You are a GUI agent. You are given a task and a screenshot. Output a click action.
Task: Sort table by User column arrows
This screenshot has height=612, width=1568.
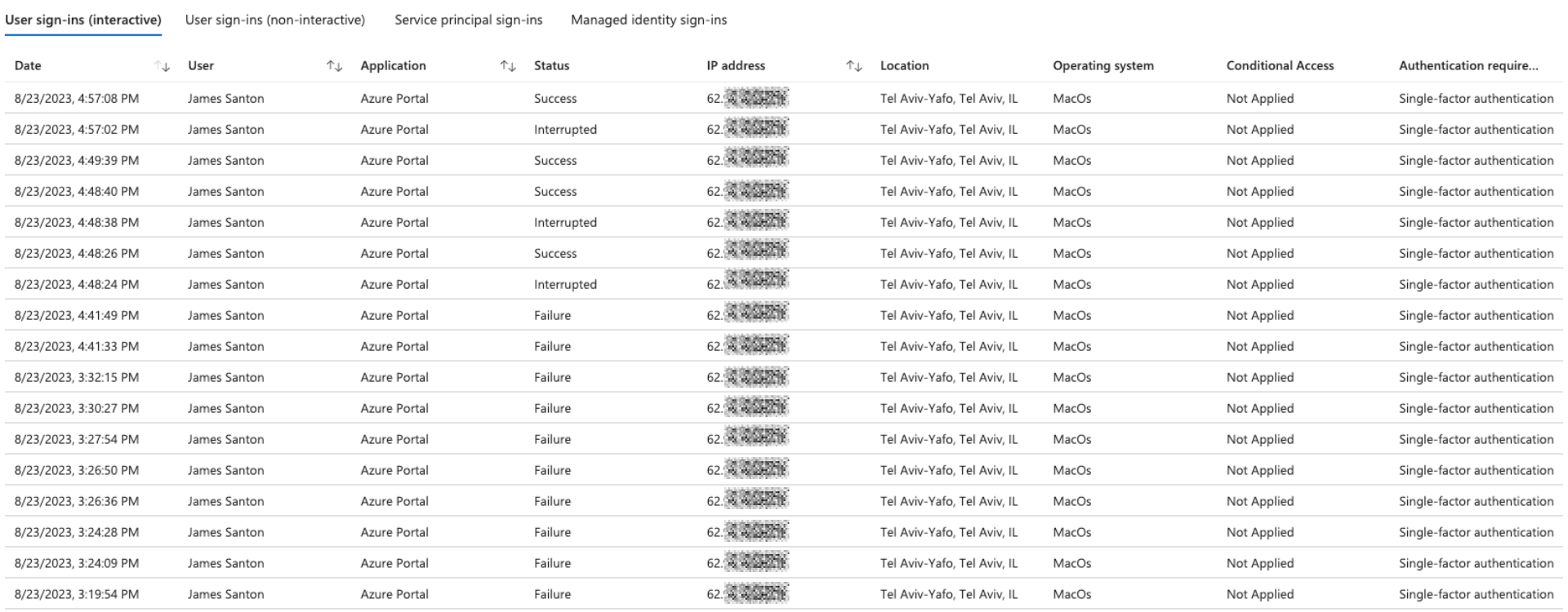pos(334,66)
